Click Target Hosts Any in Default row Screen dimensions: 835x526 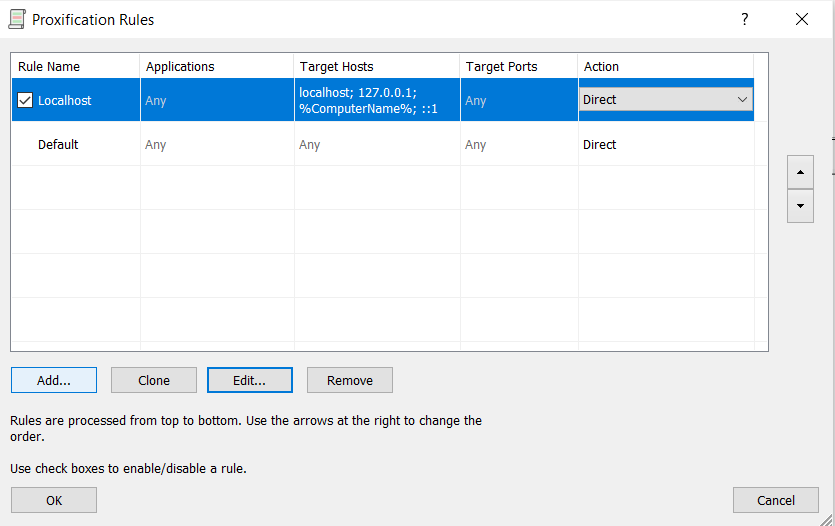309,145
